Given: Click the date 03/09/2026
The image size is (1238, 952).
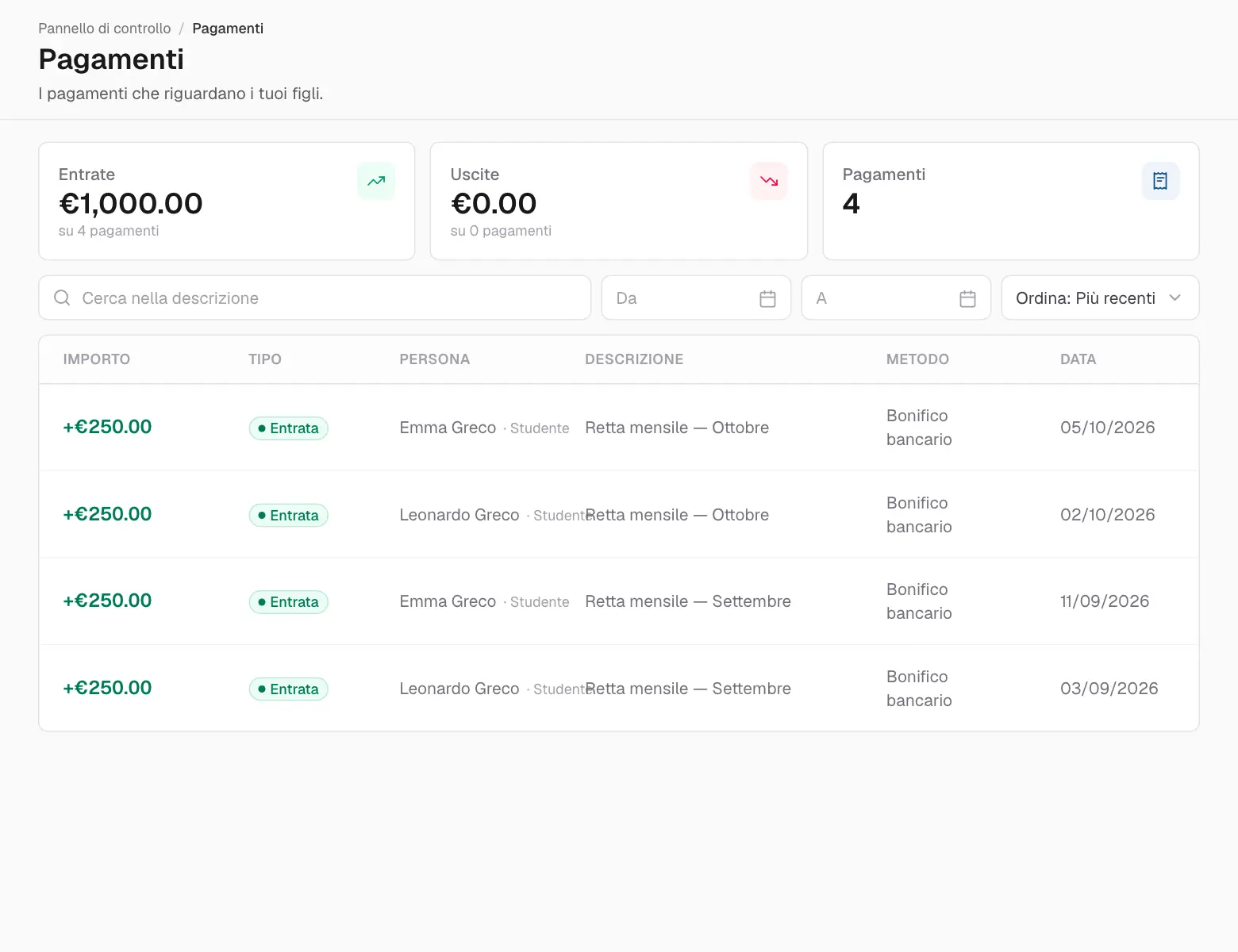Looking at the screenshot, I should pyautogui.click(x=1109, y=689).
